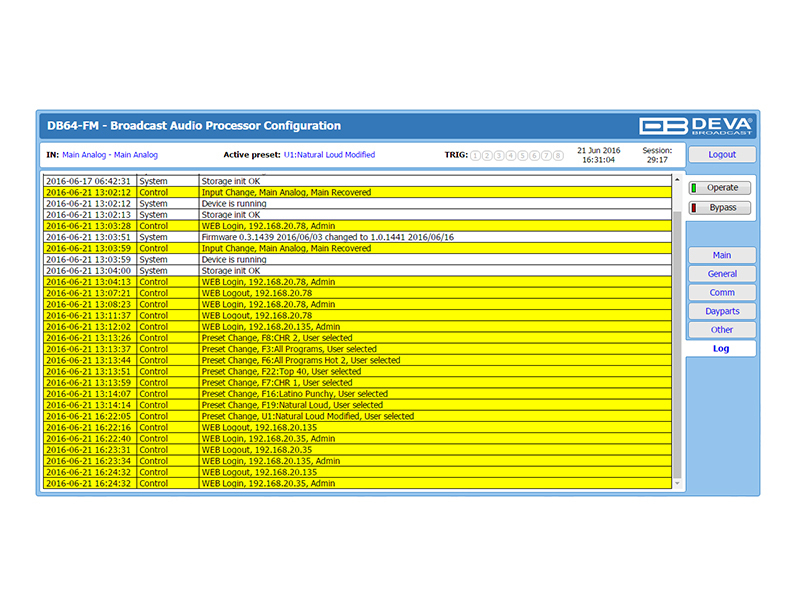Click trigger indicator 3

(499, 156)
